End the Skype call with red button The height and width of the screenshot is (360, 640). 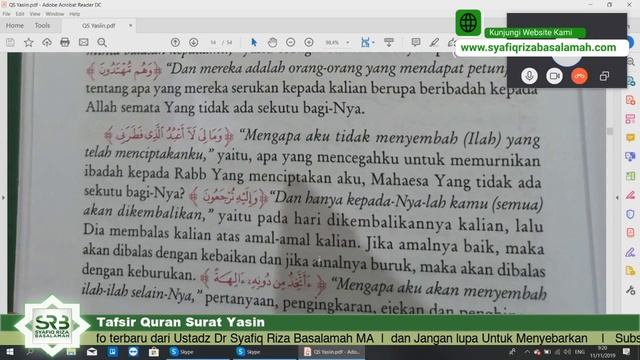tap(579, 76)
